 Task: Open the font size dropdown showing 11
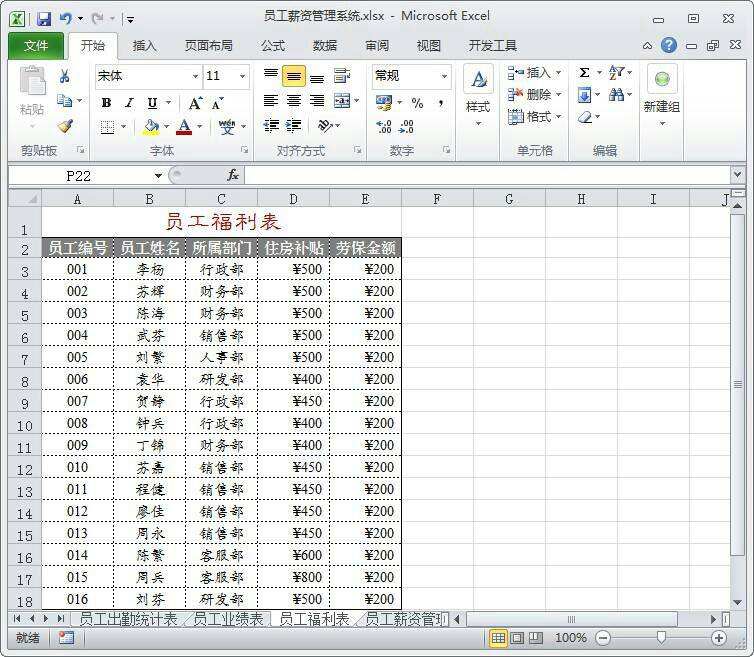tap(242, 76)
